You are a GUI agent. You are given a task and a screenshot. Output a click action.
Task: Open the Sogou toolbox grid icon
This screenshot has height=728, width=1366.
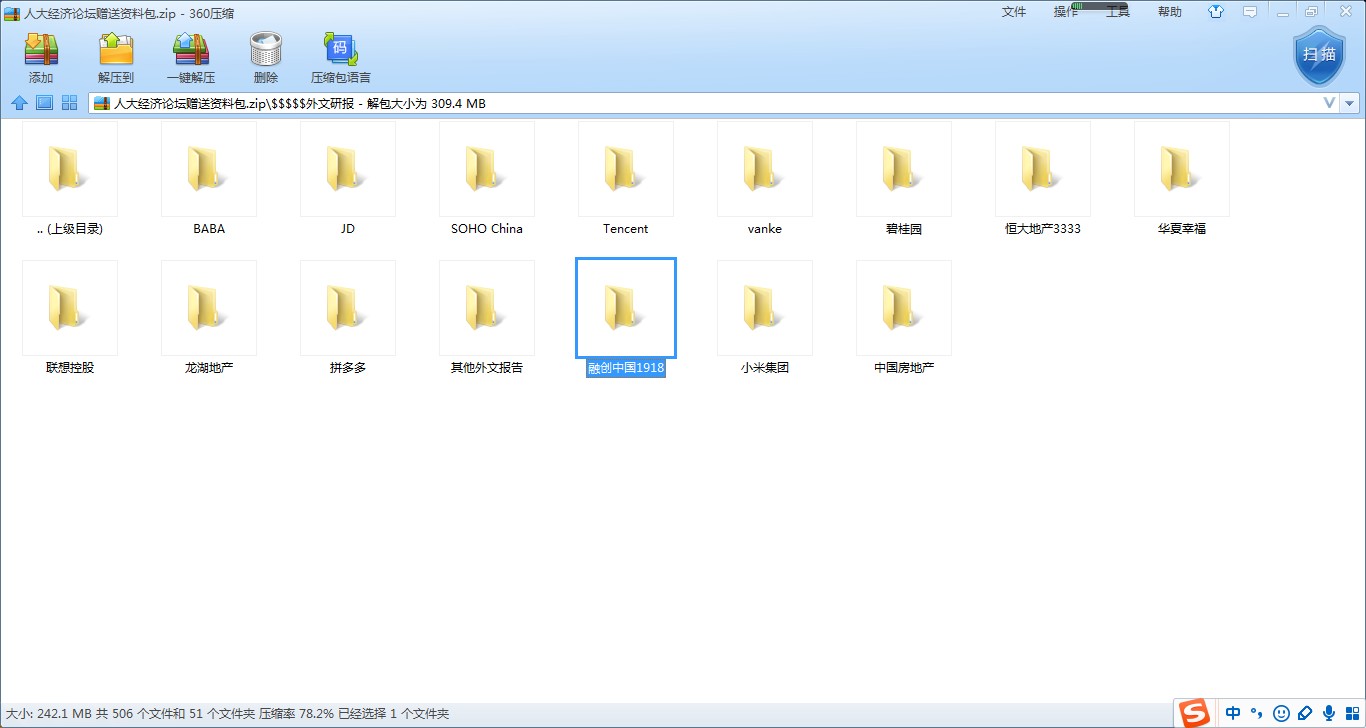click(1352, 713)
